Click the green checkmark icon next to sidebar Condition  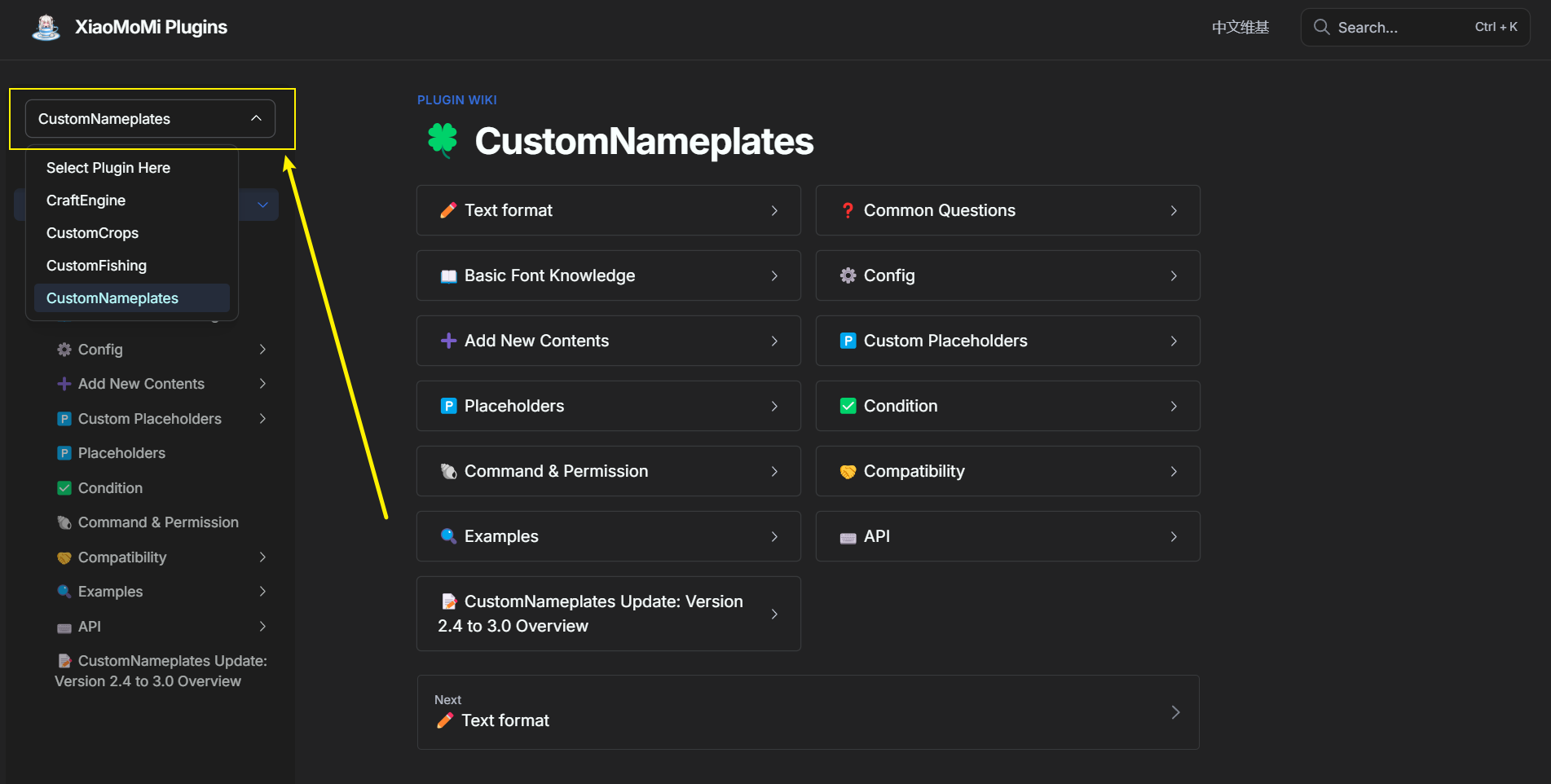click(x=64, y=488)
